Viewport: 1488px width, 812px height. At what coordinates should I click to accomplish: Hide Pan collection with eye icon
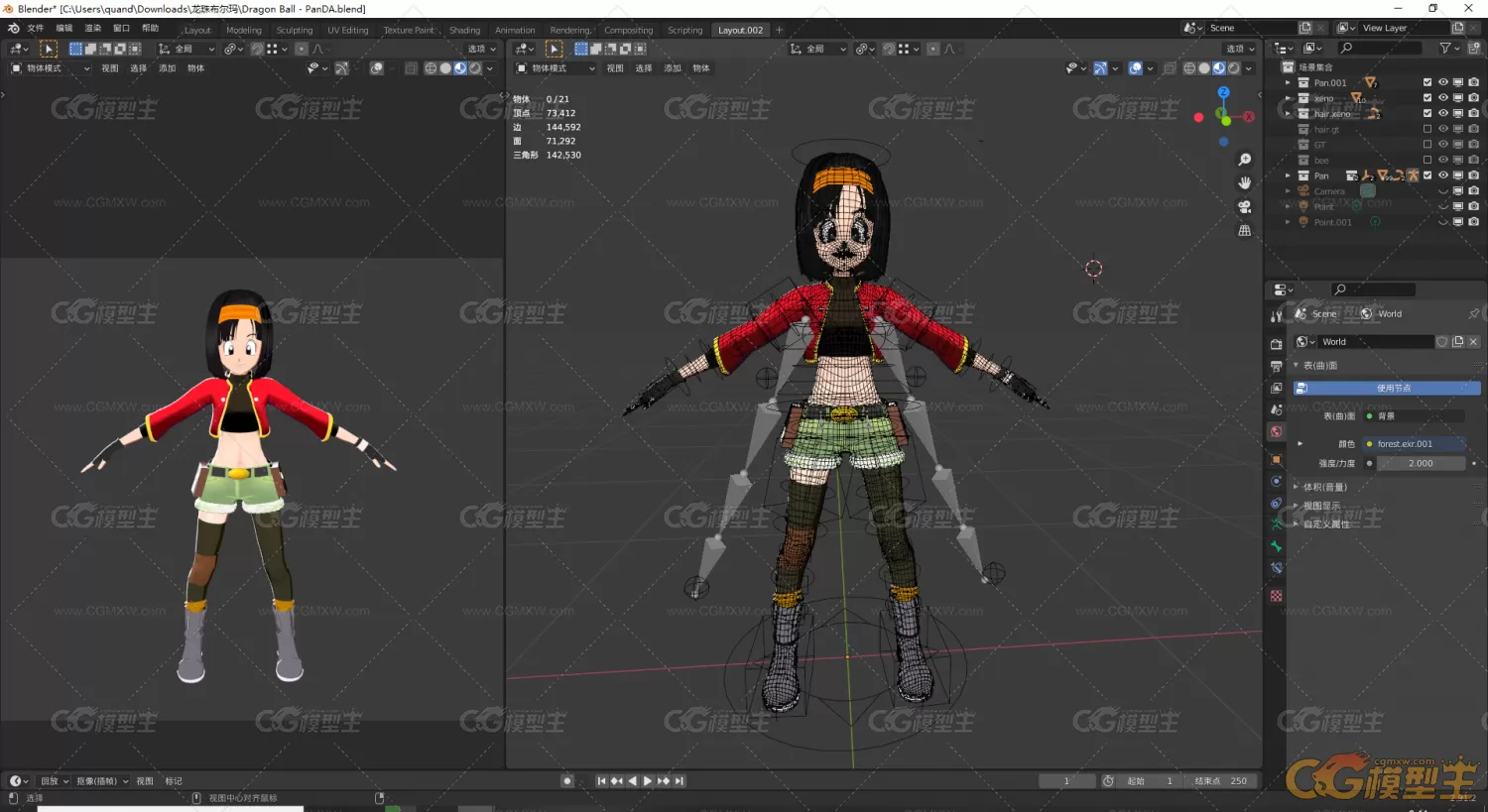(x=1443, y=175)
